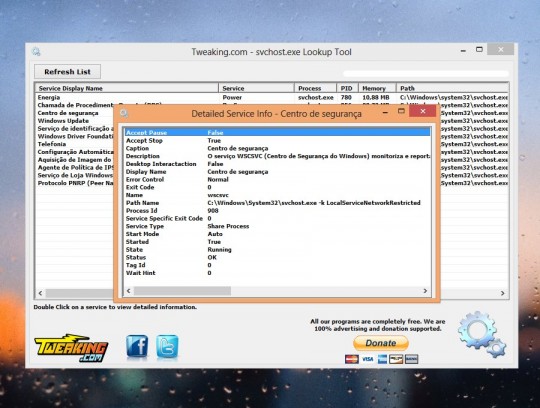The height and width of the screenshot is (408, 540).
Task: Select the Description detail row
Action: pyautogui.click(x=277, y=156)
